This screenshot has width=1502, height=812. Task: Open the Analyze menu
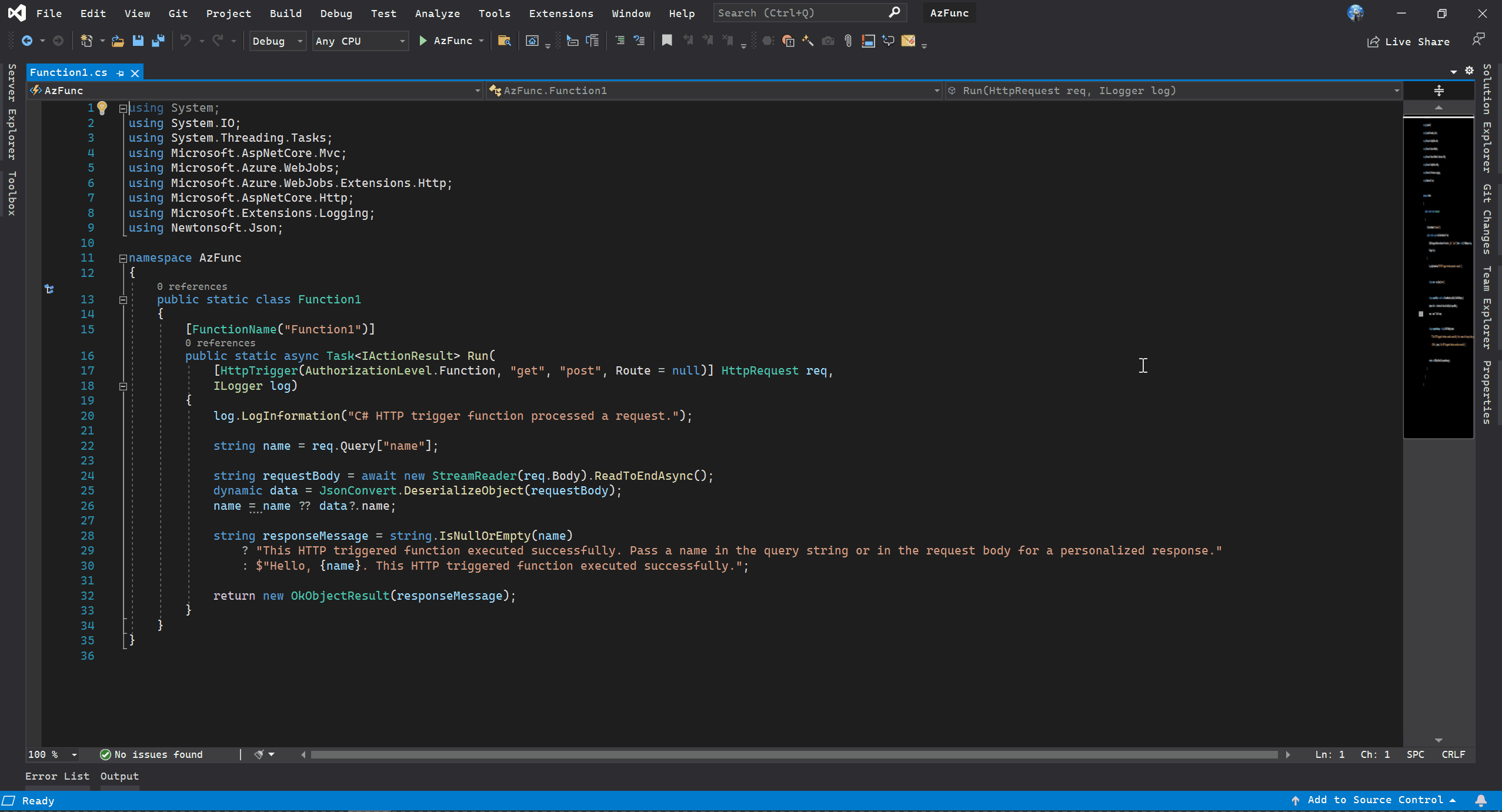437,13
